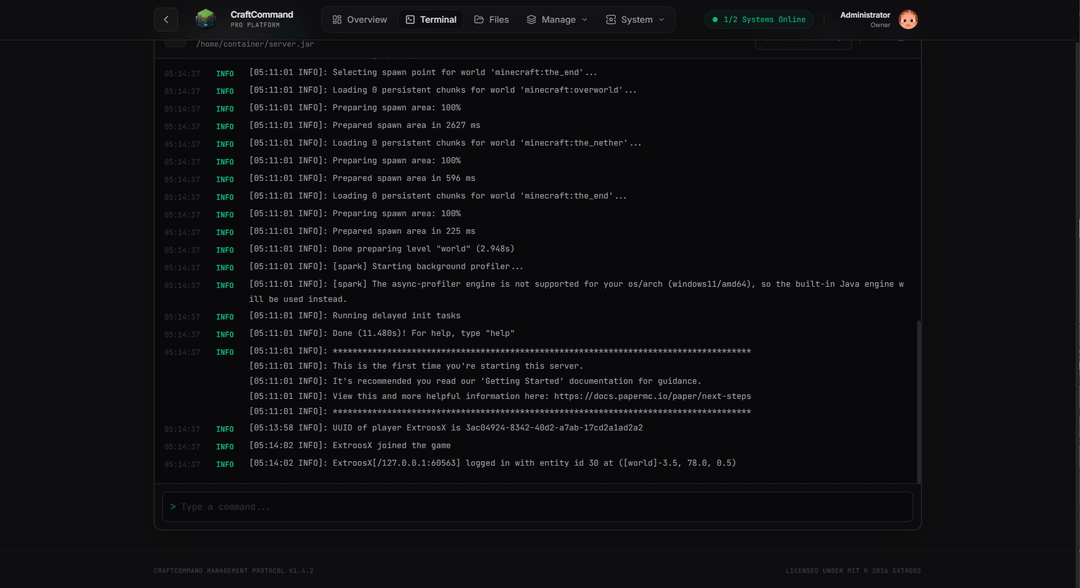Click the Overview grid icon
Image resolution: width=1080 pixels, height=588 pixels.
click(337, 20)
